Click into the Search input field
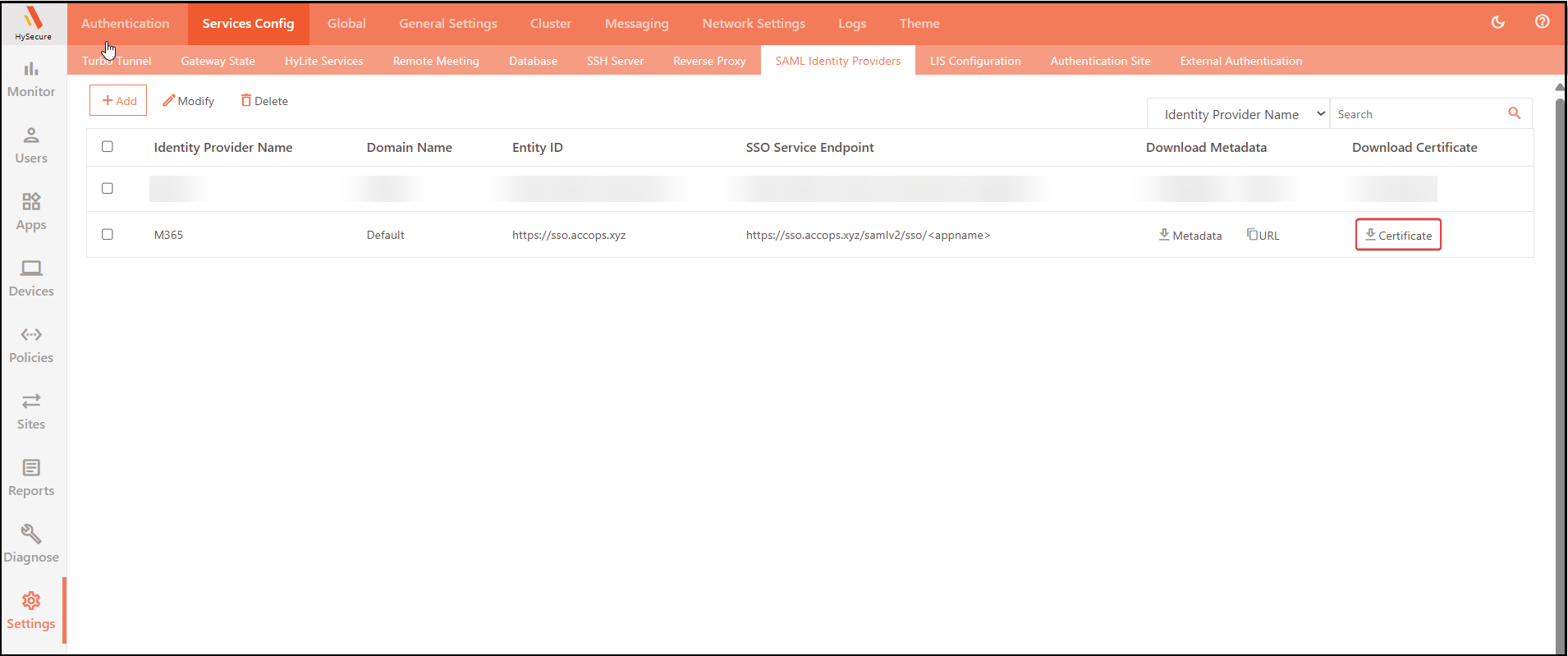The image size is (1568, 656). tap(1416, 114)
